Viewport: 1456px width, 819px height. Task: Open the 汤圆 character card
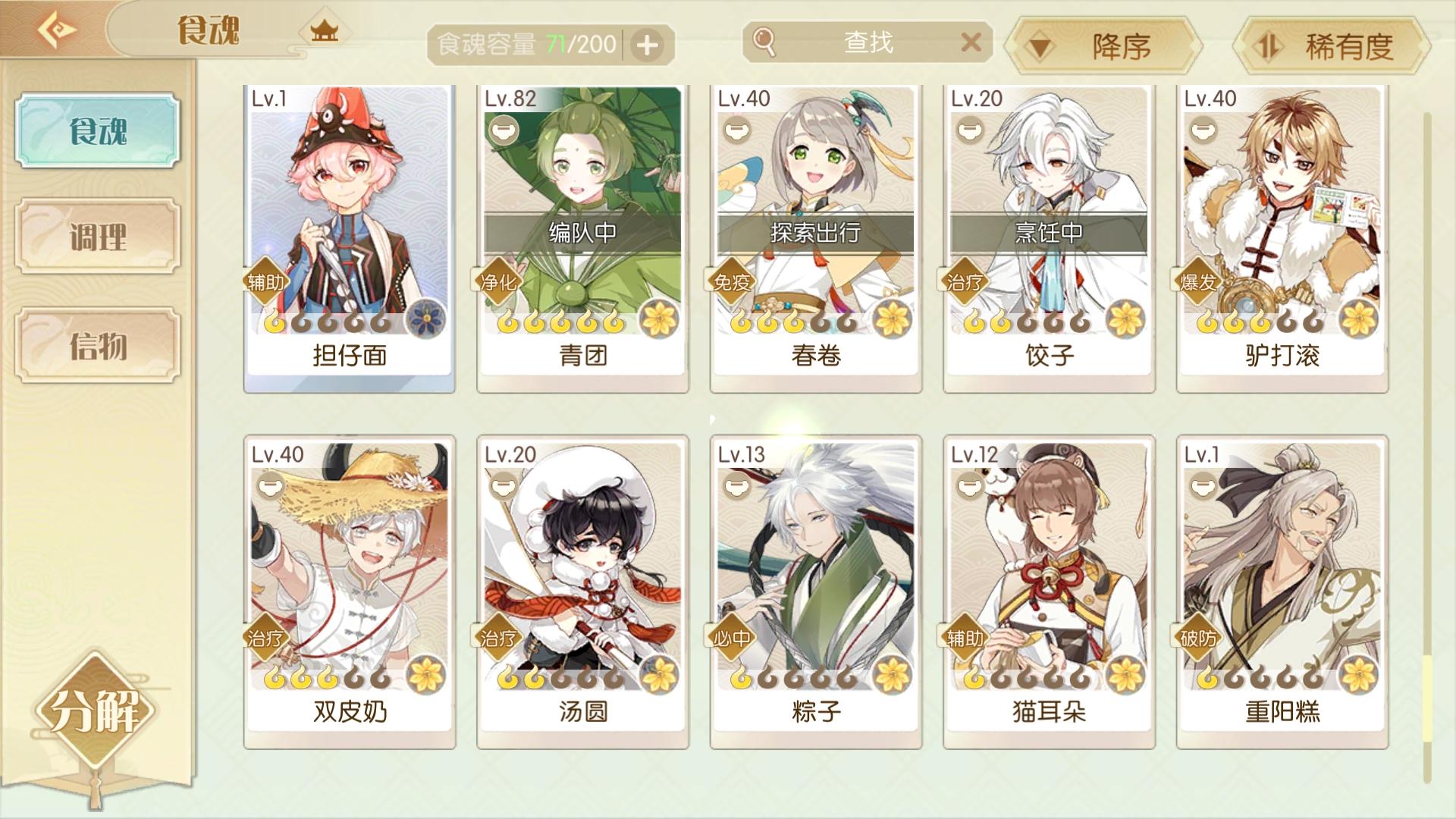tap(582, 591)
